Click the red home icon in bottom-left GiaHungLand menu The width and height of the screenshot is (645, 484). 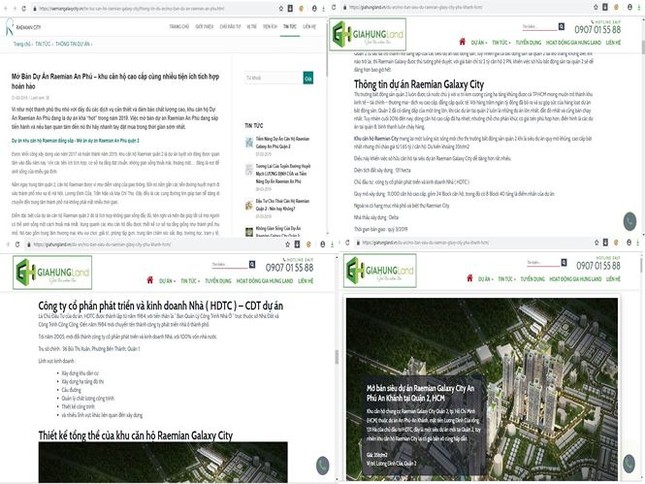point(150,280)
